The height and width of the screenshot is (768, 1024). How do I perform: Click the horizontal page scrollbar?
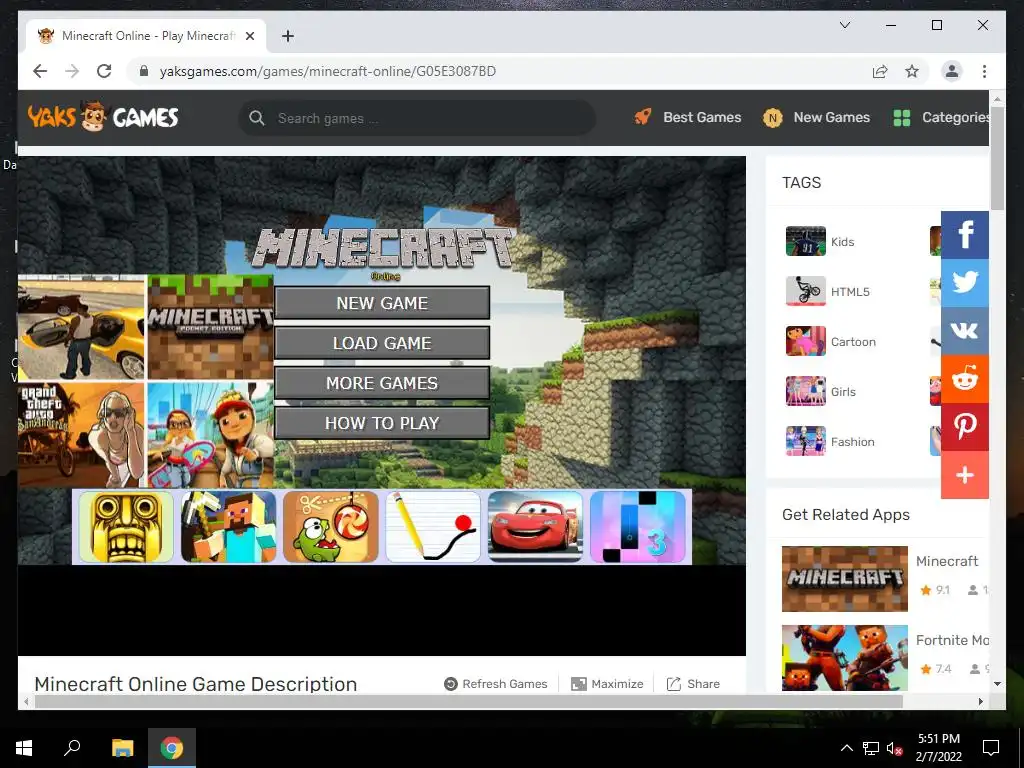(x=468, y=701)
